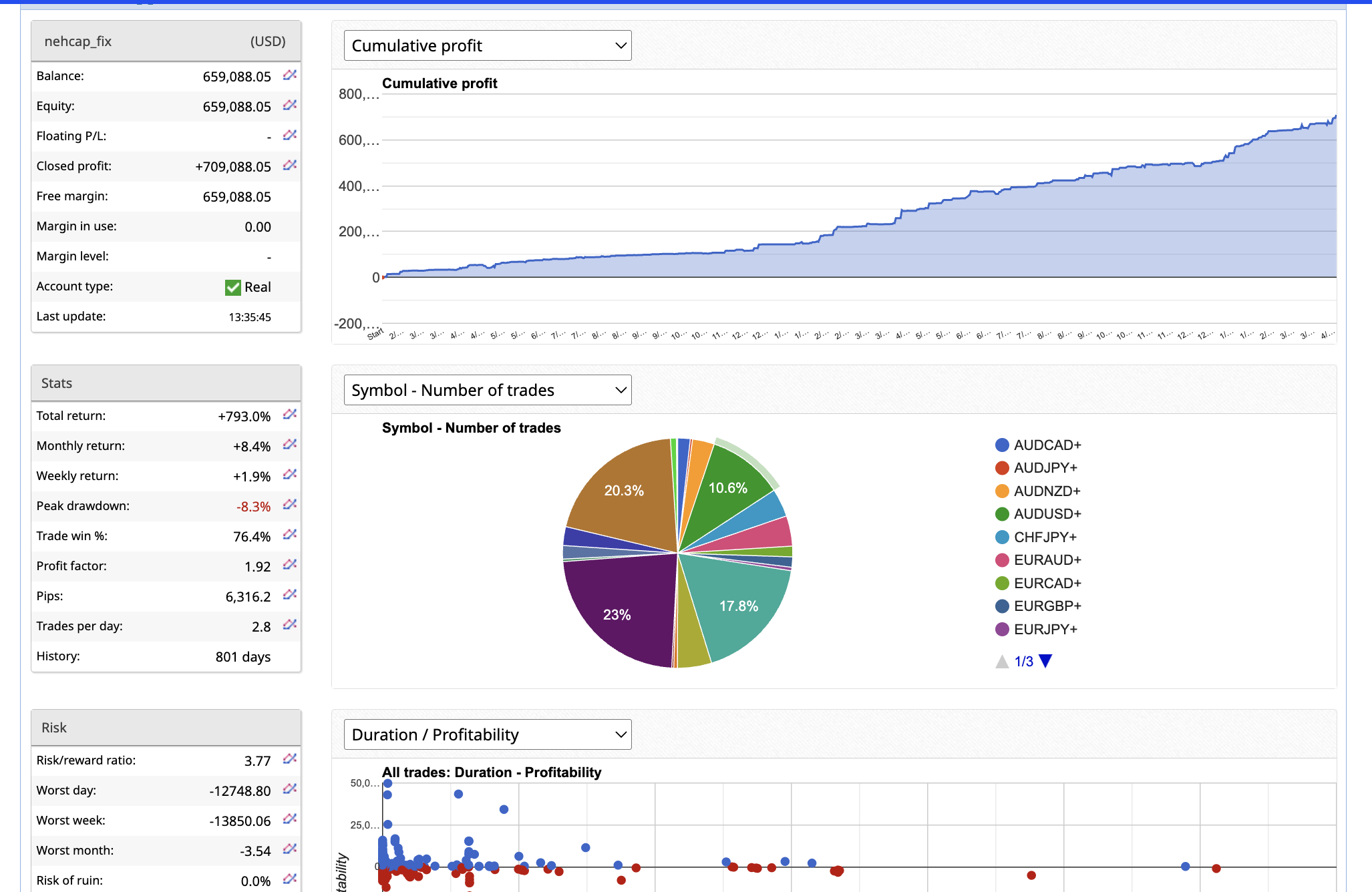Click chart icon next to Balance
The width and height of the screenshot is (1372, 892).
[x=289, y=75]
